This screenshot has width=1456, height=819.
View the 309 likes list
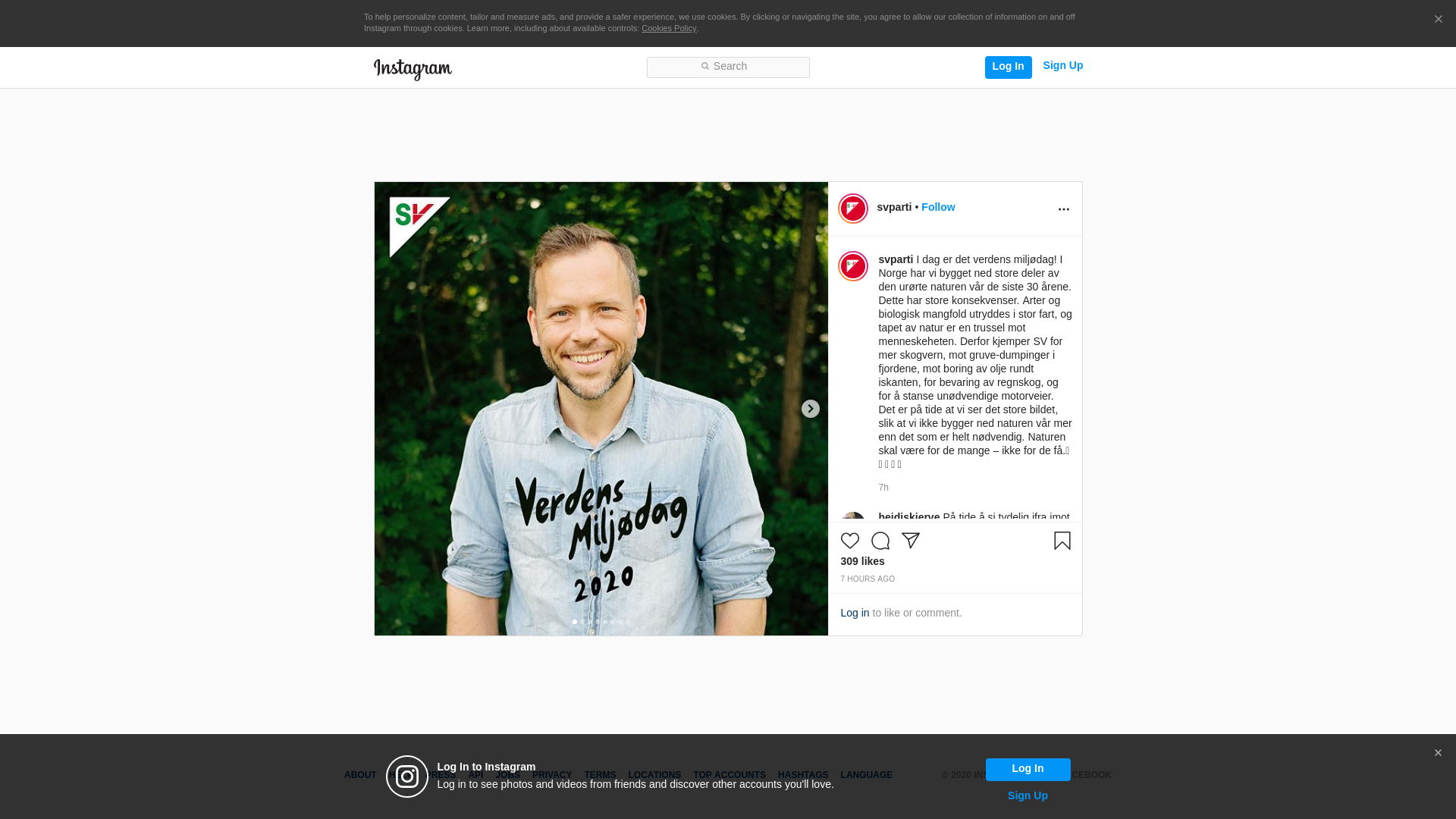(863, 561)
